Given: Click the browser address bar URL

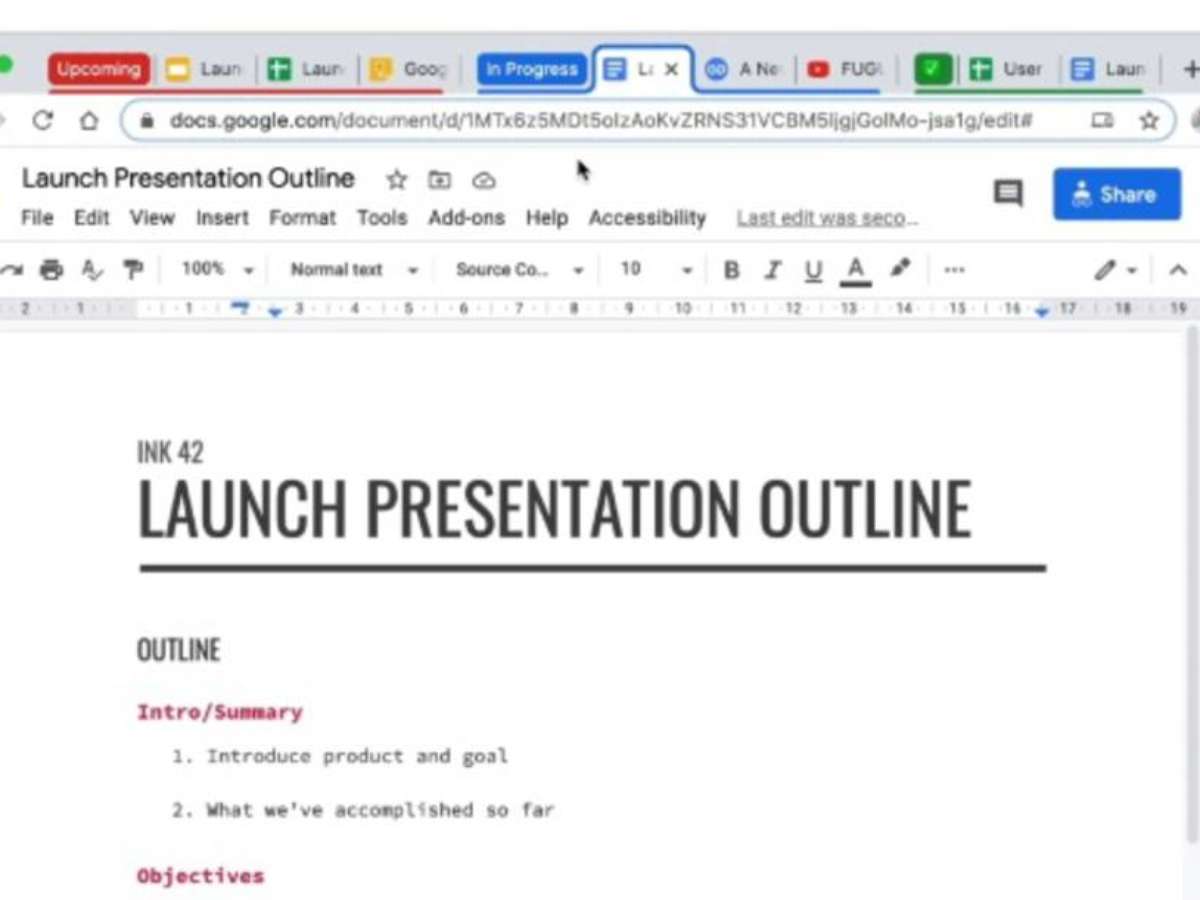Looking at the screenshot, I should click(x=600, y=121).
